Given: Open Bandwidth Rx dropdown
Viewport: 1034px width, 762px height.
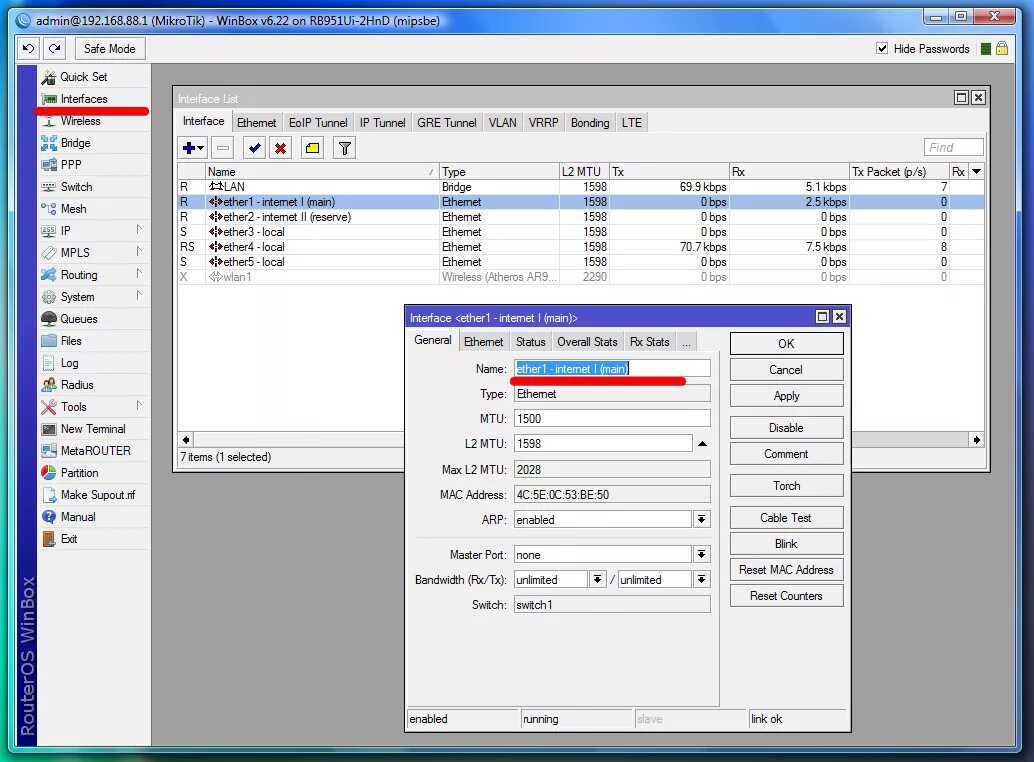Looking at the screenshot, I should [597, 579].
